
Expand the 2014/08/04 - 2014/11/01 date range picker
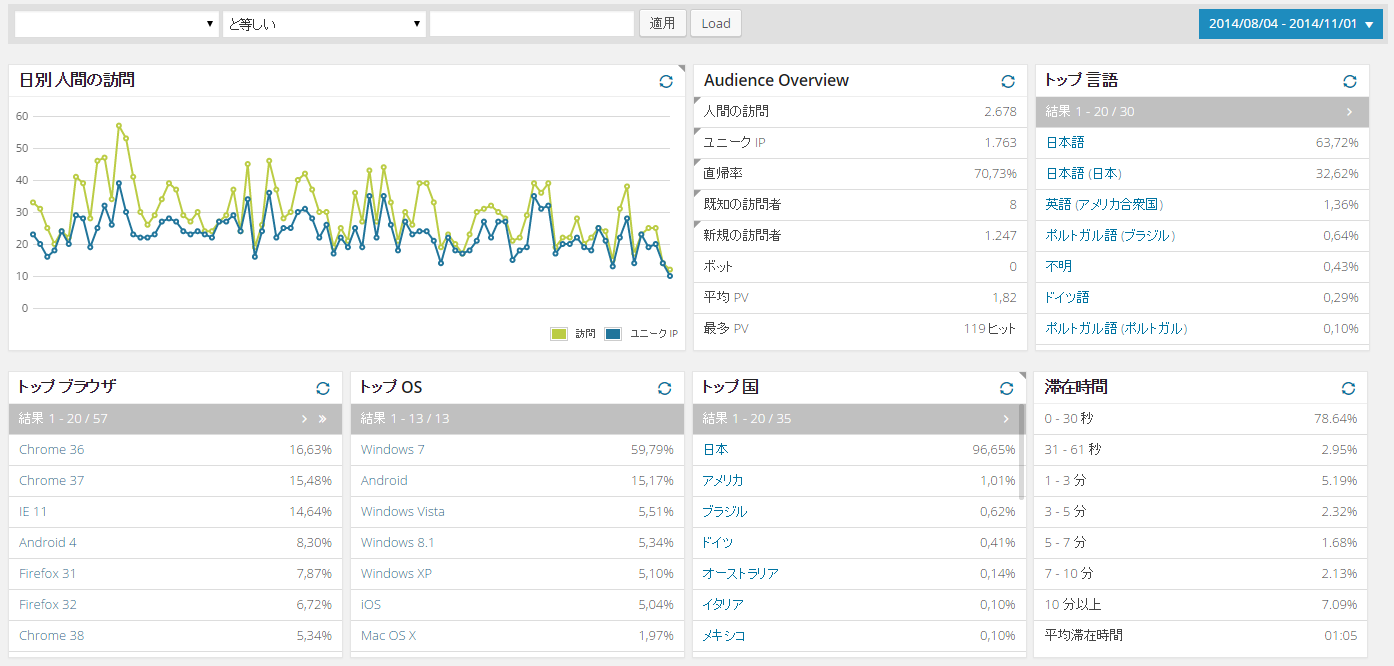1290,24
